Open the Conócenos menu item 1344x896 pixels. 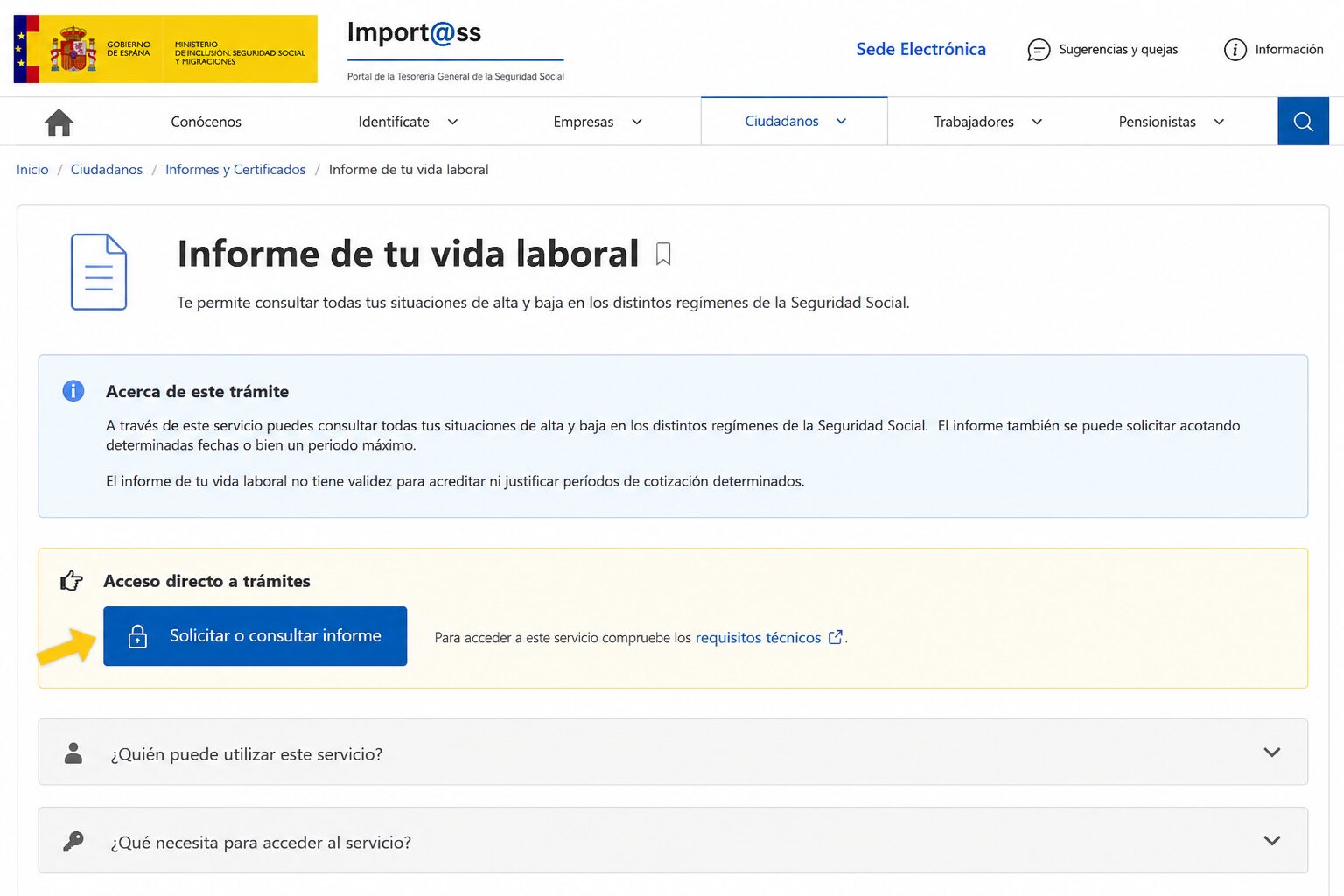click(206, 122)
